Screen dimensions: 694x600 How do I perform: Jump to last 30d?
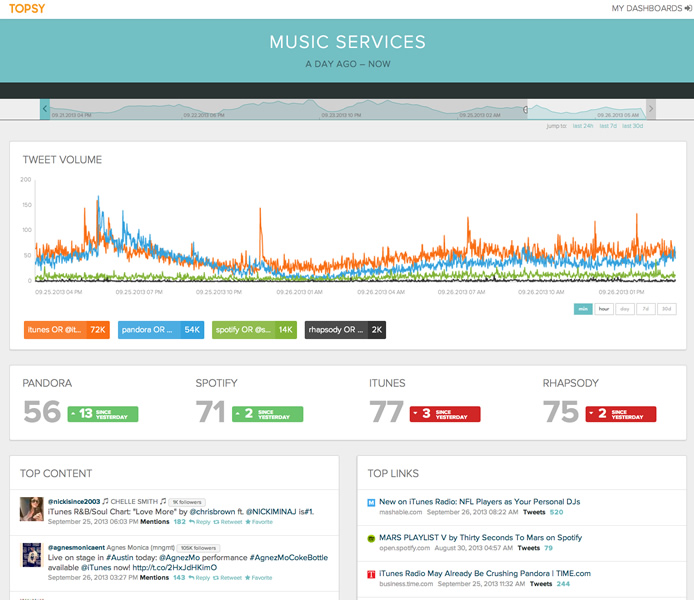[x=632, y=126]
